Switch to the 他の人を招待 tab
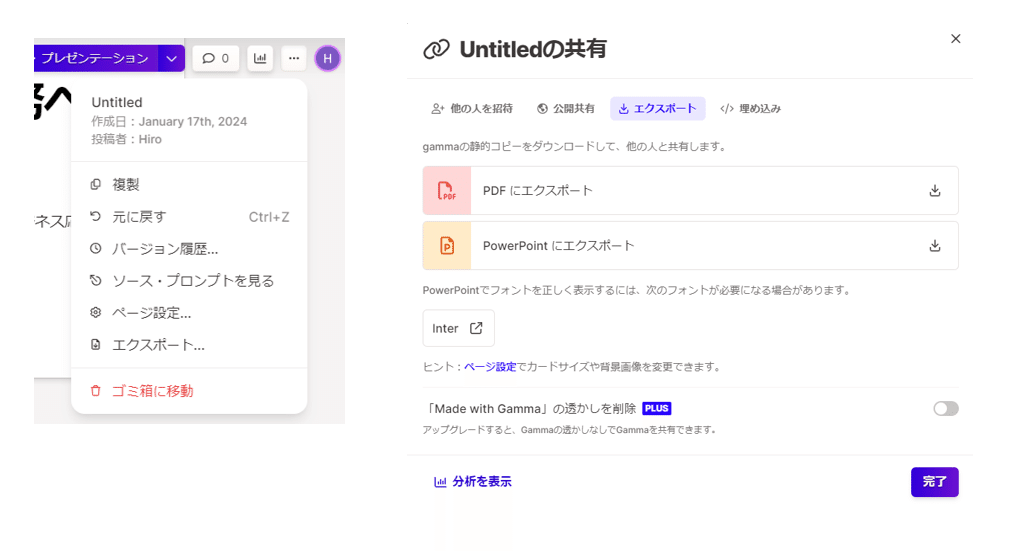 pyautogui.click(x=472, y=108)
